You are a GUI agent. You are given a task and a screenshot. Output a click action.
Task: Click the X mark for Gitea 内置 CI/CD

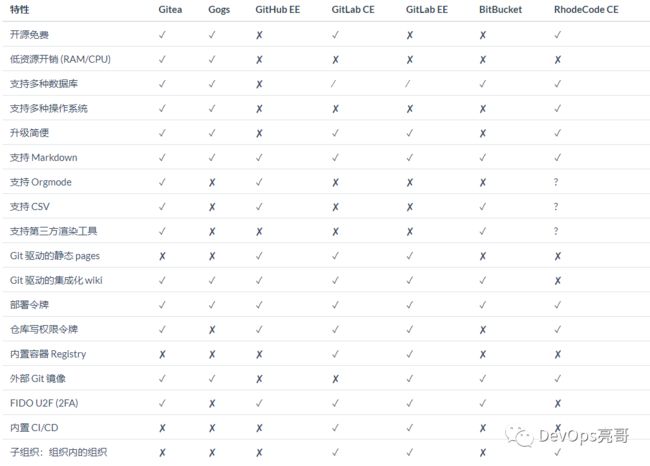click(162, 428)
